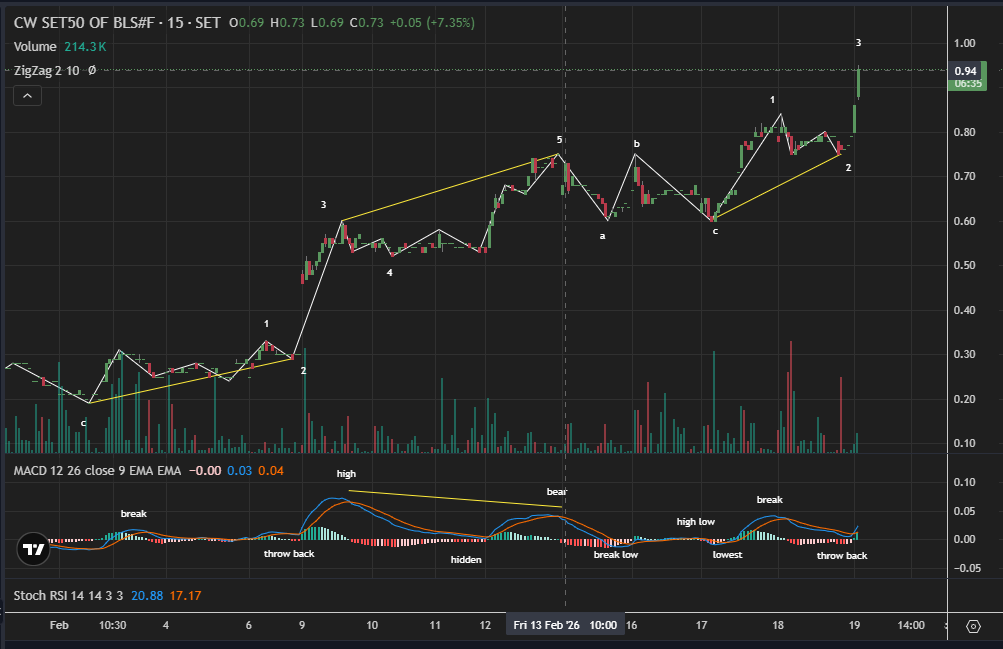
Task: Select the Stoch RSI 14 14 3 3 legend
Action: click(x=68, y=595)
